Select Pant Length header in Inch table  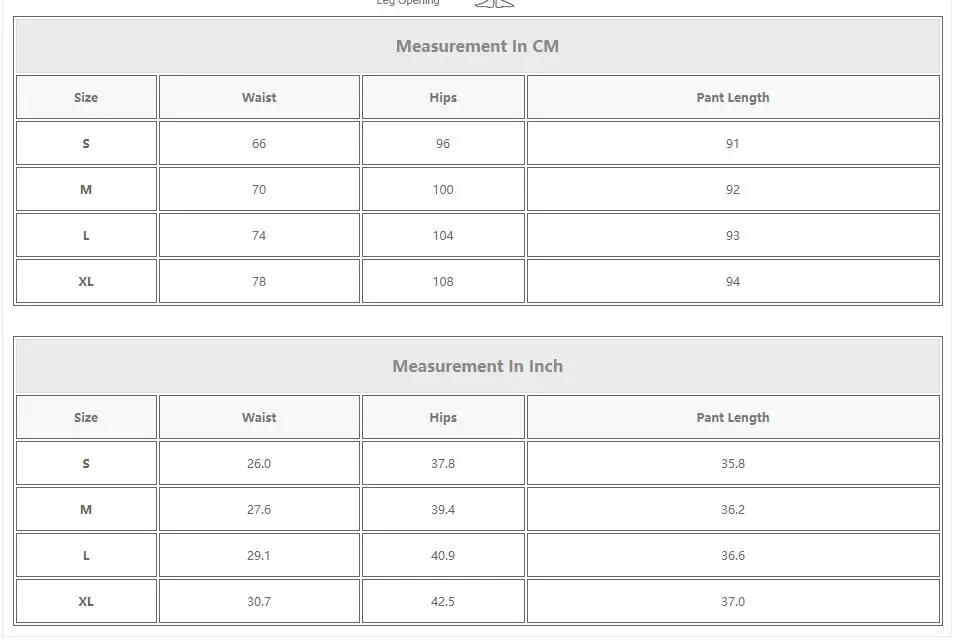point(733,417)
